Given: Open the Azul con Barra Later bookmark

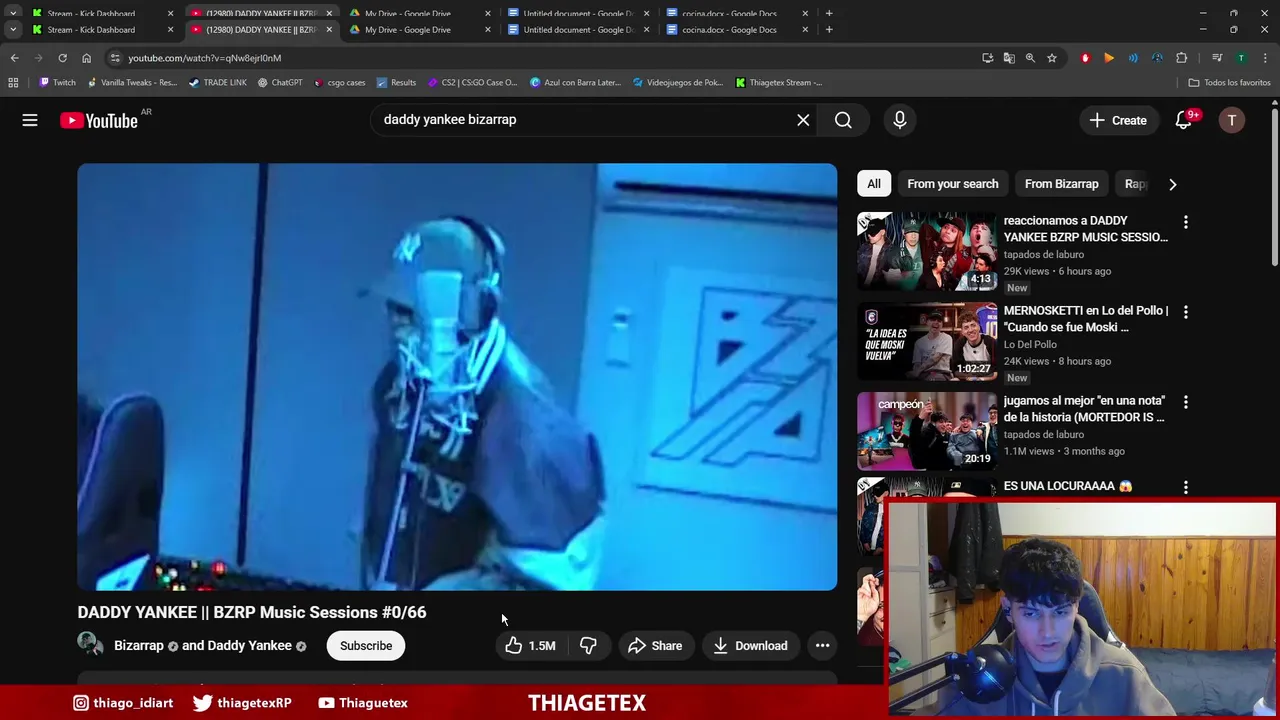Looking at the screenshot, I should [x=576, y=83].
